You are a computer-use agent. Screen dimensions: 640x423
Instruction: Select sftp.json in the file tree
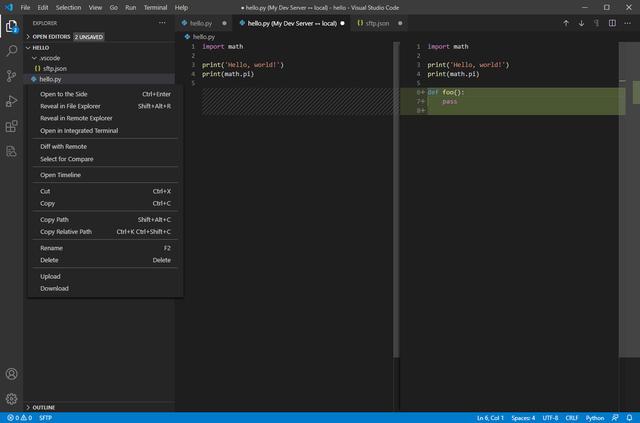[55, 69]
